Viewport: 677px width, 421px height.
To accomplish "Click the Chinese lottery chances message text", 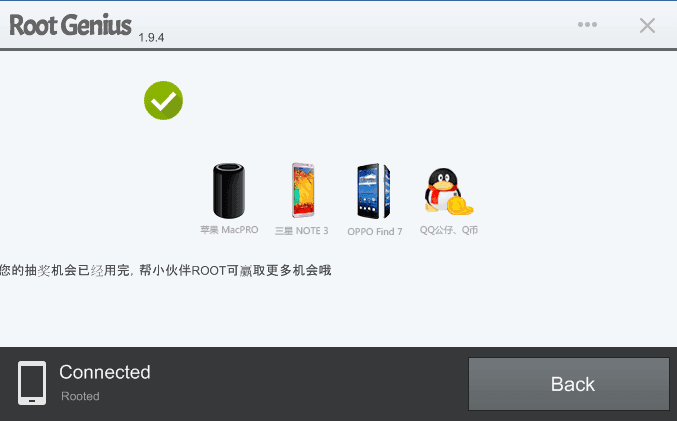I will coord(166,271).
